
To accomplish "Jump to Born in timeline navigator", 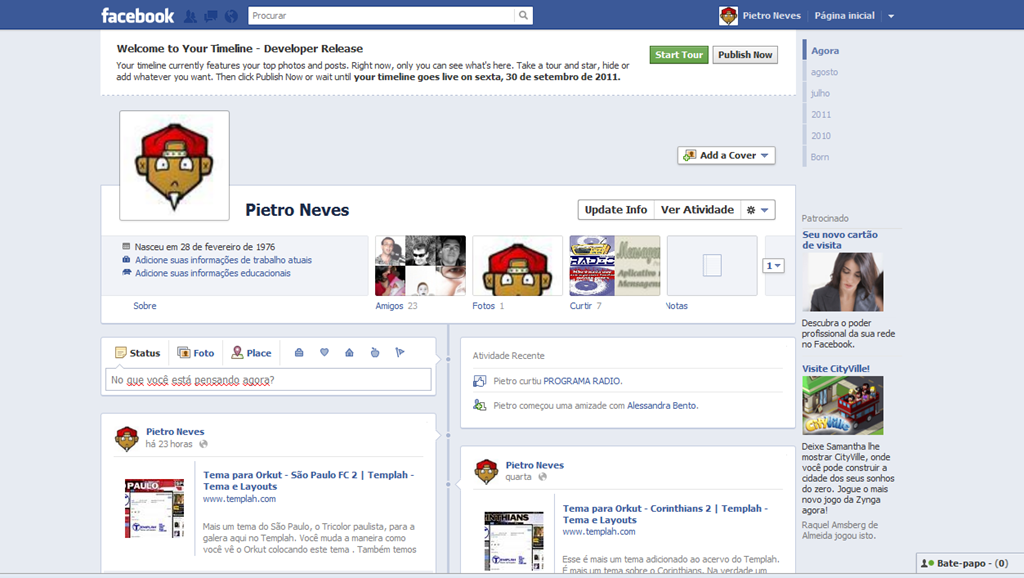I will (820, 157).
